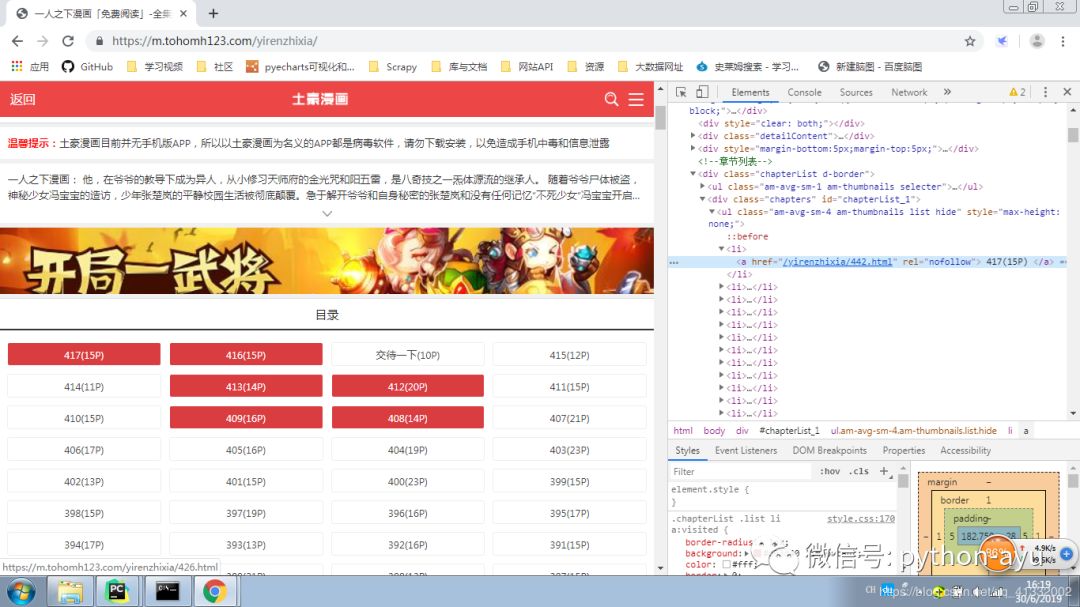1080x607 pixels.
Task: Open PyCharm from the taskbar
Action: click(x=116, y=592)
